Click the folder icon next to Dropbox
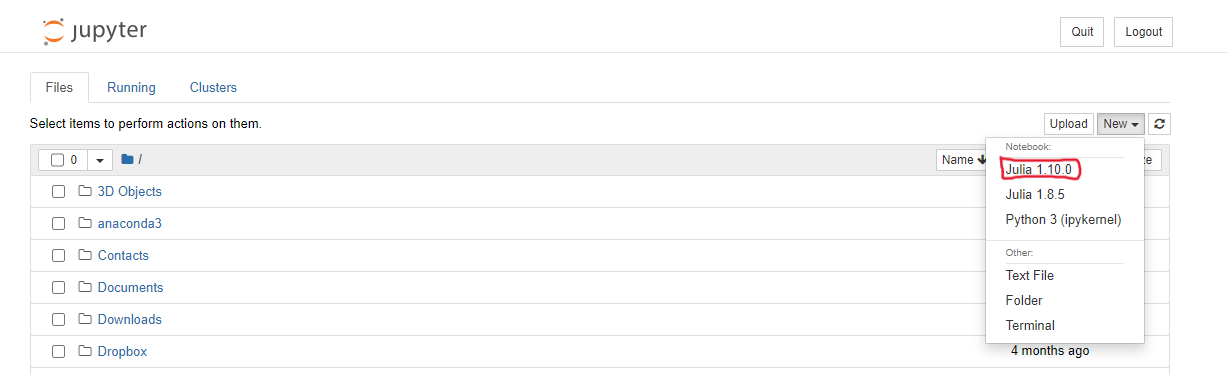Screen dimensions: 1227x375 (85, 351)
